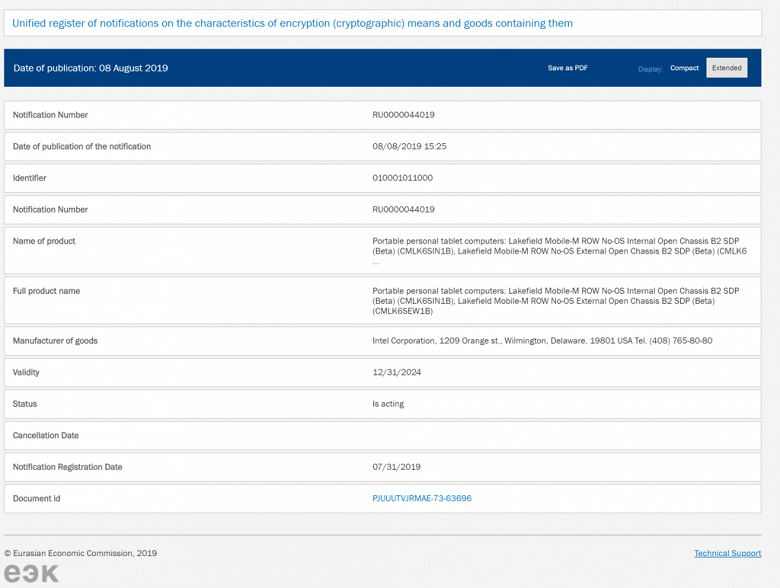Click the Date of publication of the notification label
The height and width of the screenshot is (588, 780).
point(82,146)
